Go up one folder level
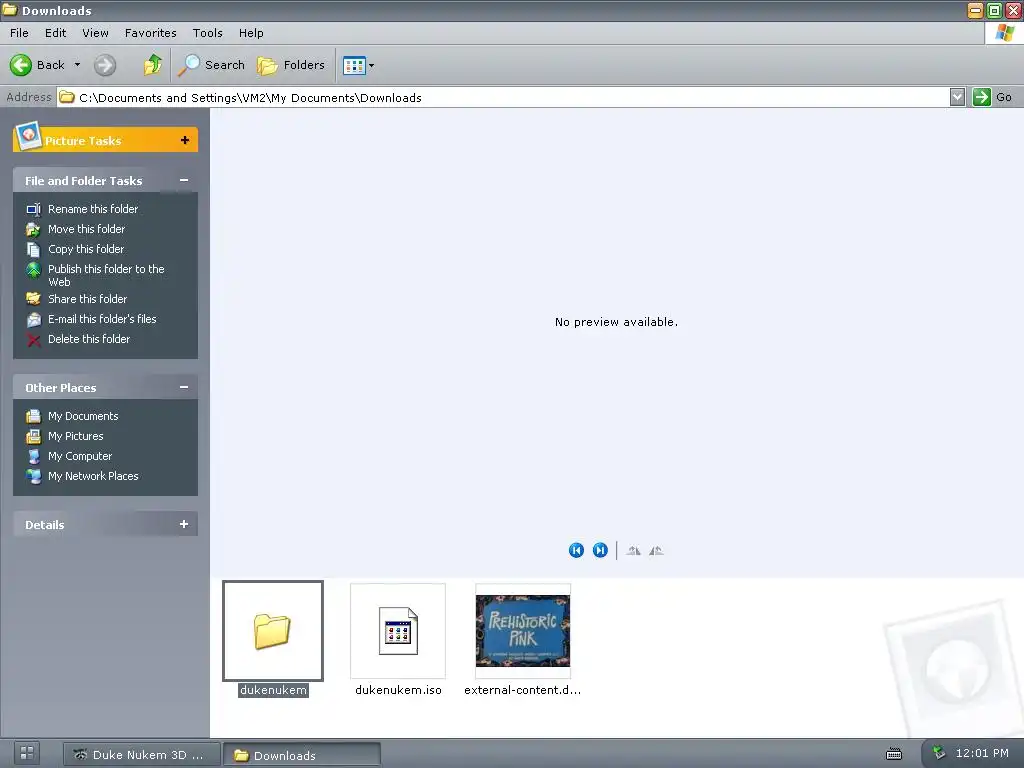The width and height of the screenshot is (1024, 768). (152, 65)
